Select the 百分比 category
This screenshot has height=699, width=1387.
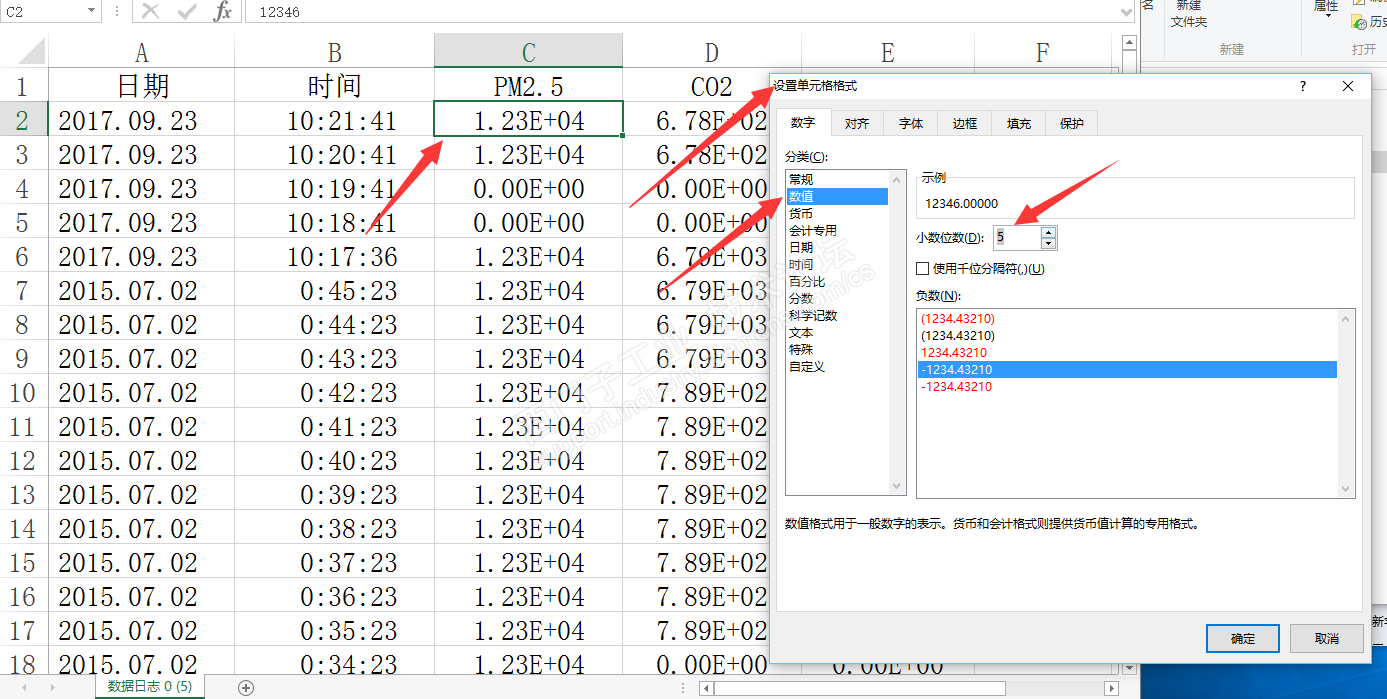[x=837, y=281]
